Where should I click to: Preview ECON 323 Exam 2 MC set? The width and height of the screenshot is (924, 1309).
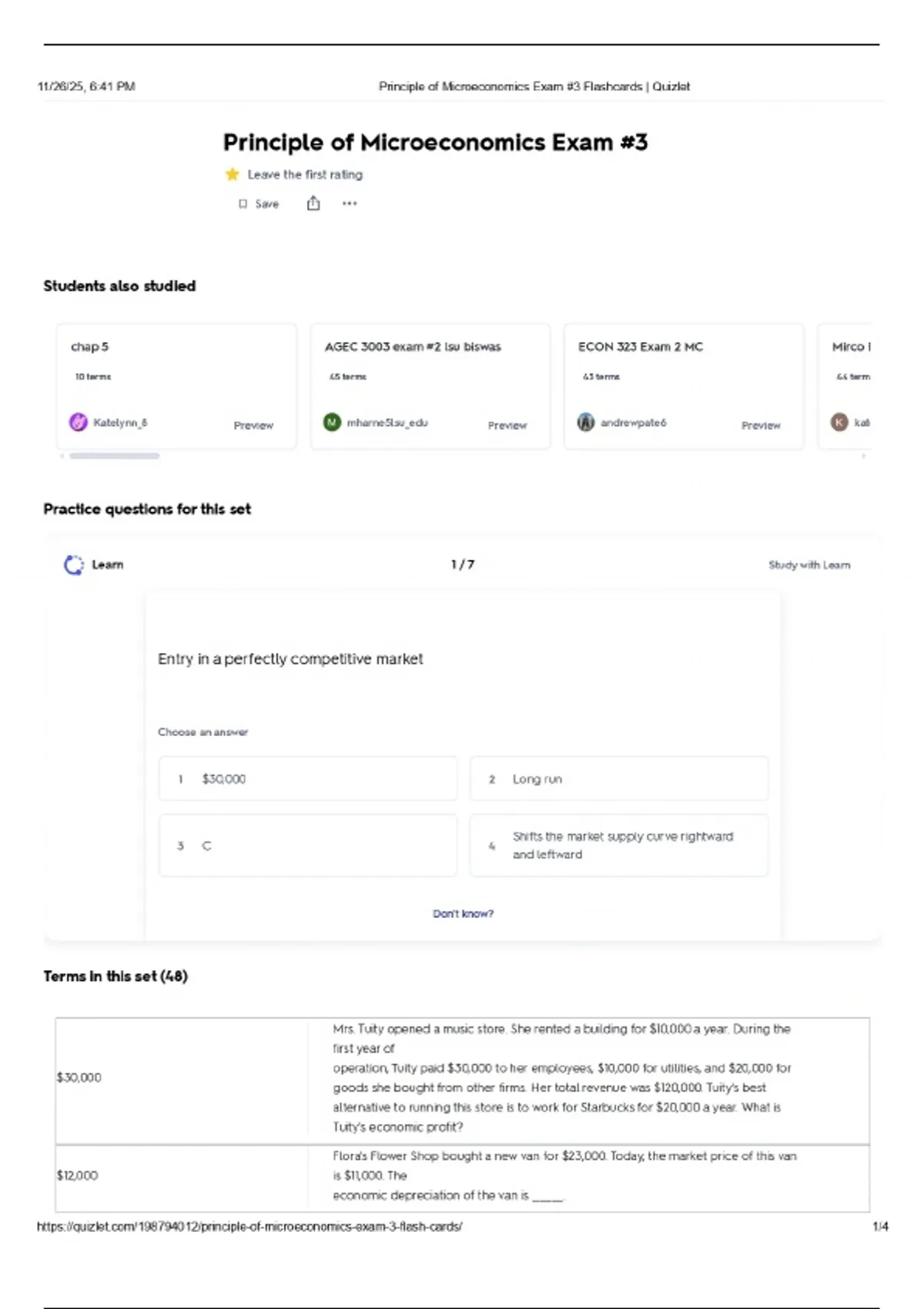[x=761, y=425]
